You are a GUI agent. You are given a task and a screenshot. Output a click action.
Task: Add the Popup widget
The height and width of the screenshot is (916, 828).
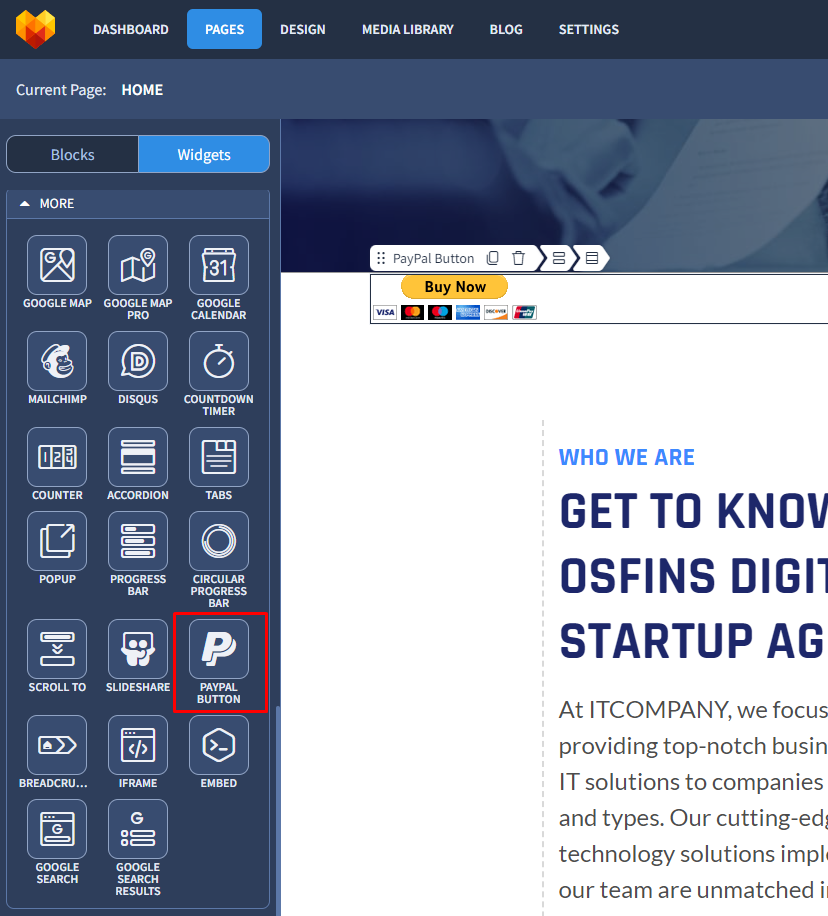click(57, 542)
